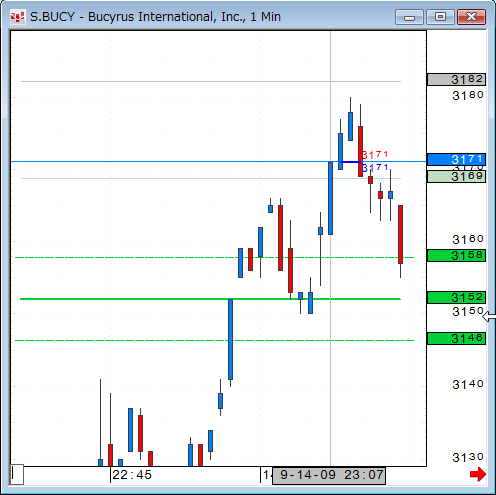Click the red scroll-right arrow
This screenshot has width=496, height=495.
(x=478, y=474)
